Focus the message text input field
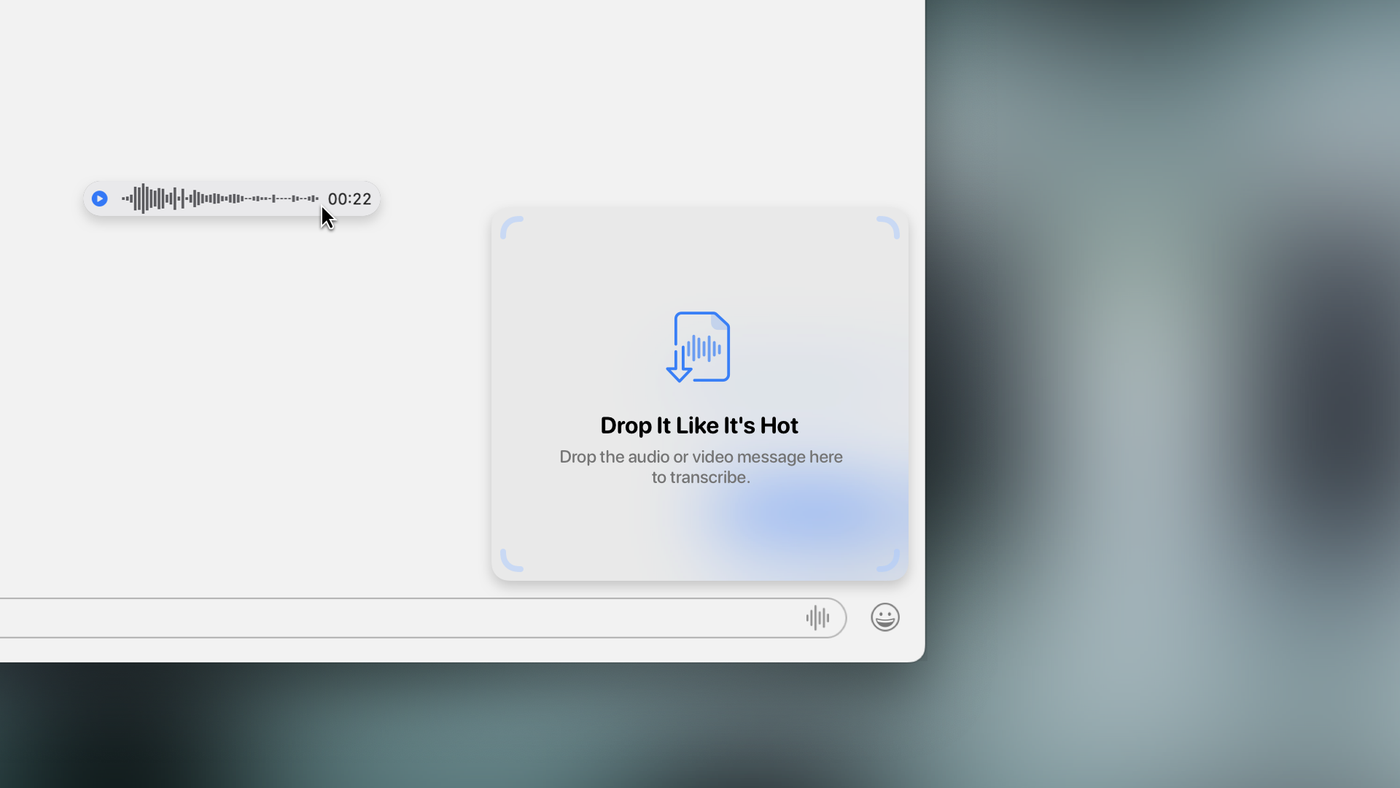The height and width of the screenshot is (788, 1400). coord(400,618)
